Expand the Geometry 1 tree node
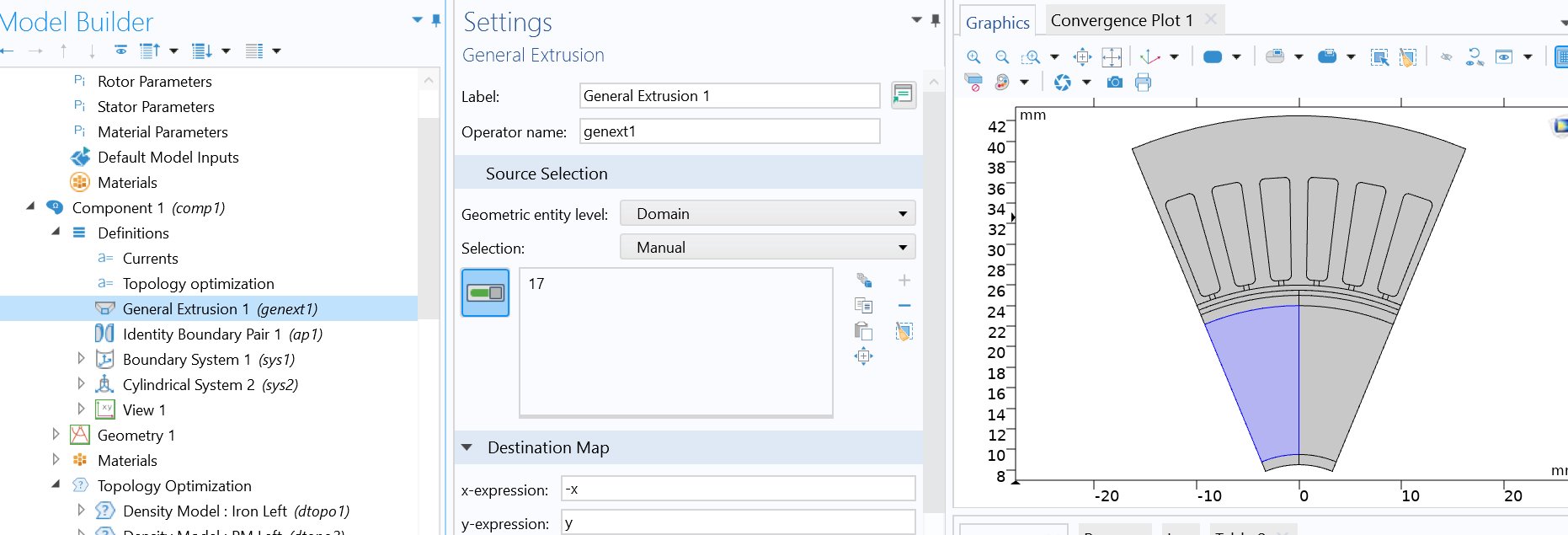1568x535 pixels. coord(56,435)
